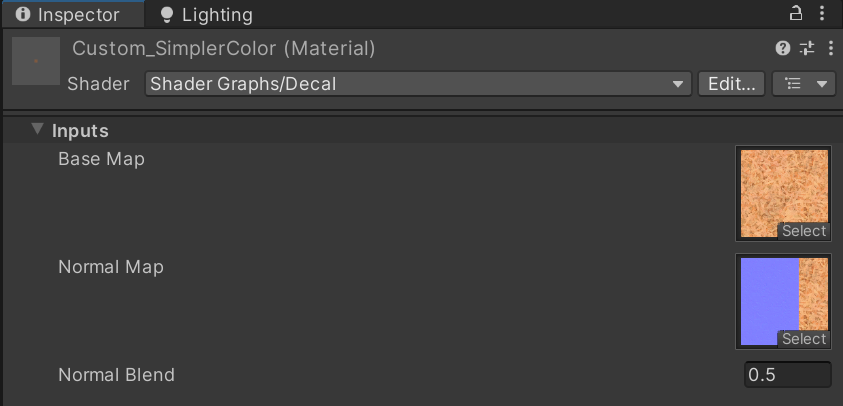Viewport: 843px width, 406px height.
Task: Click the Edit... shader button
Action: coord(731,84)
